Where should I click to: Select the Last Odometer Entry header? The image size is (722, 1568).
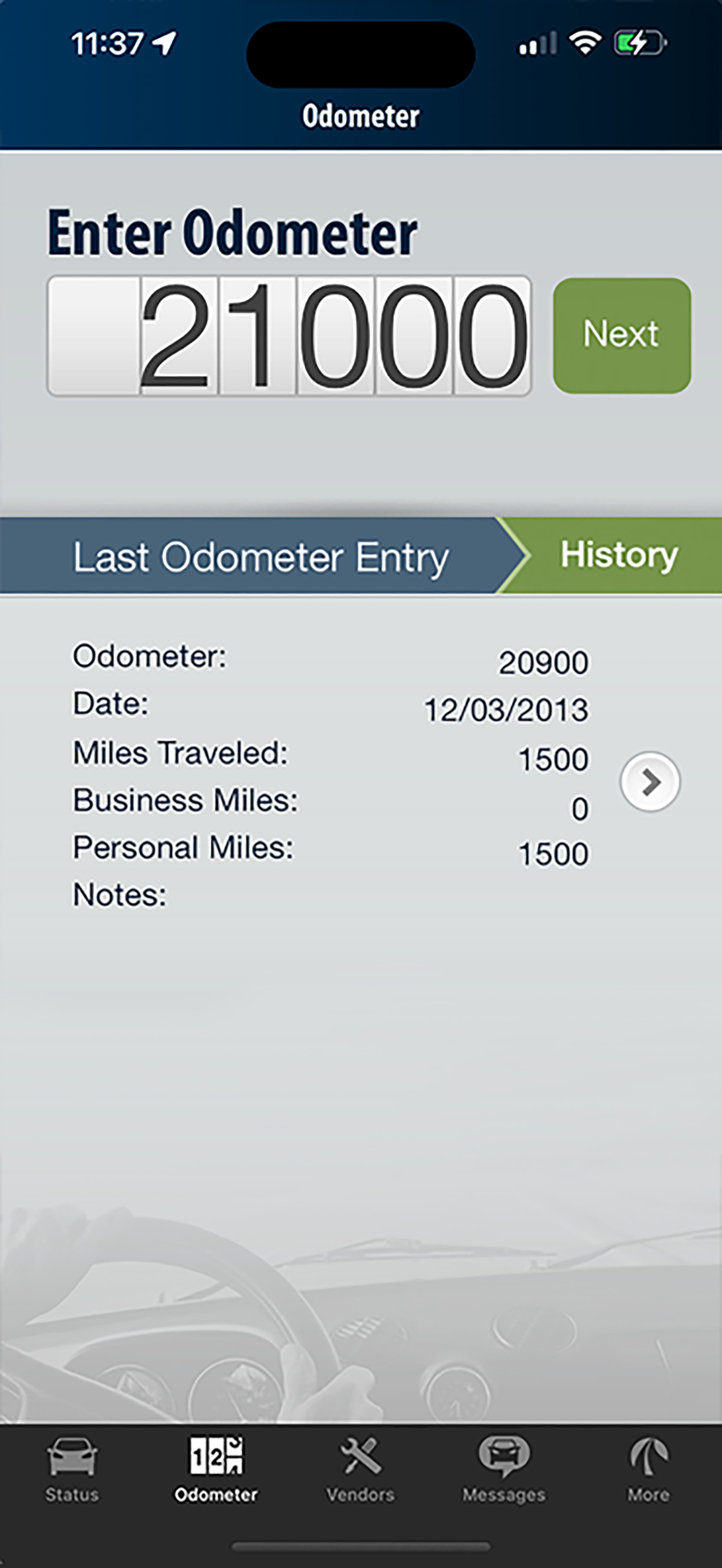pos(260,557)
